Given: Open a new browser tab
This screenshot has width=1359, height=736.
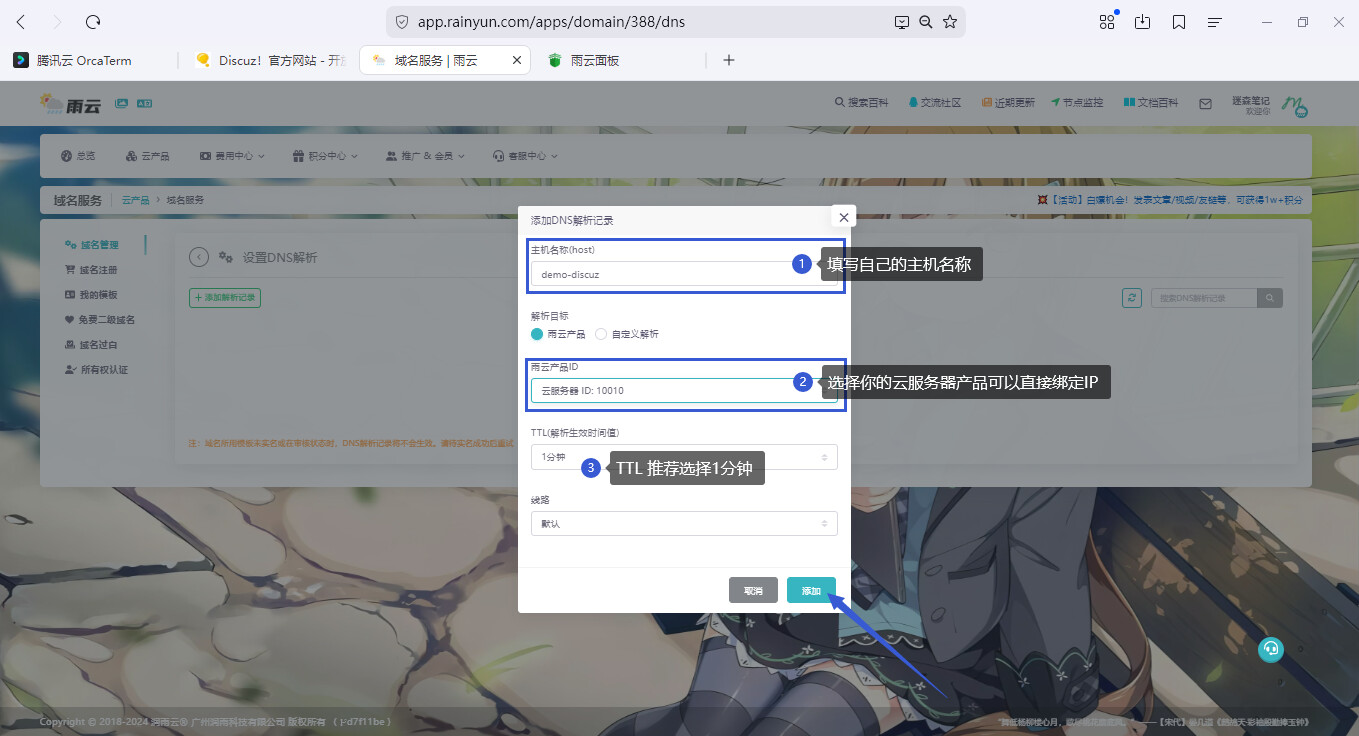Looking at the screenshot, I should (729, 60).
